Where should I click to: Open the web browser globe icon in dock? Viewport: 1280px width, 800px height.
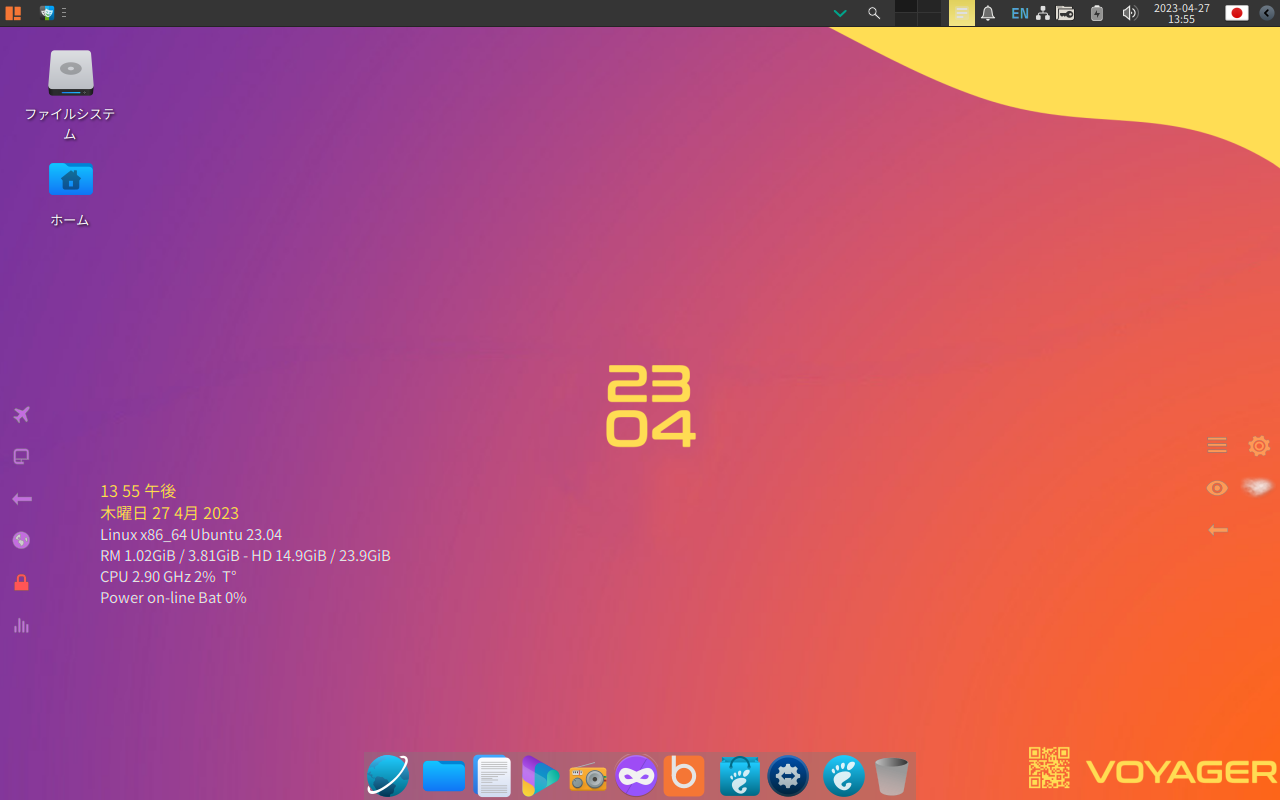click(x=388, y=776)
